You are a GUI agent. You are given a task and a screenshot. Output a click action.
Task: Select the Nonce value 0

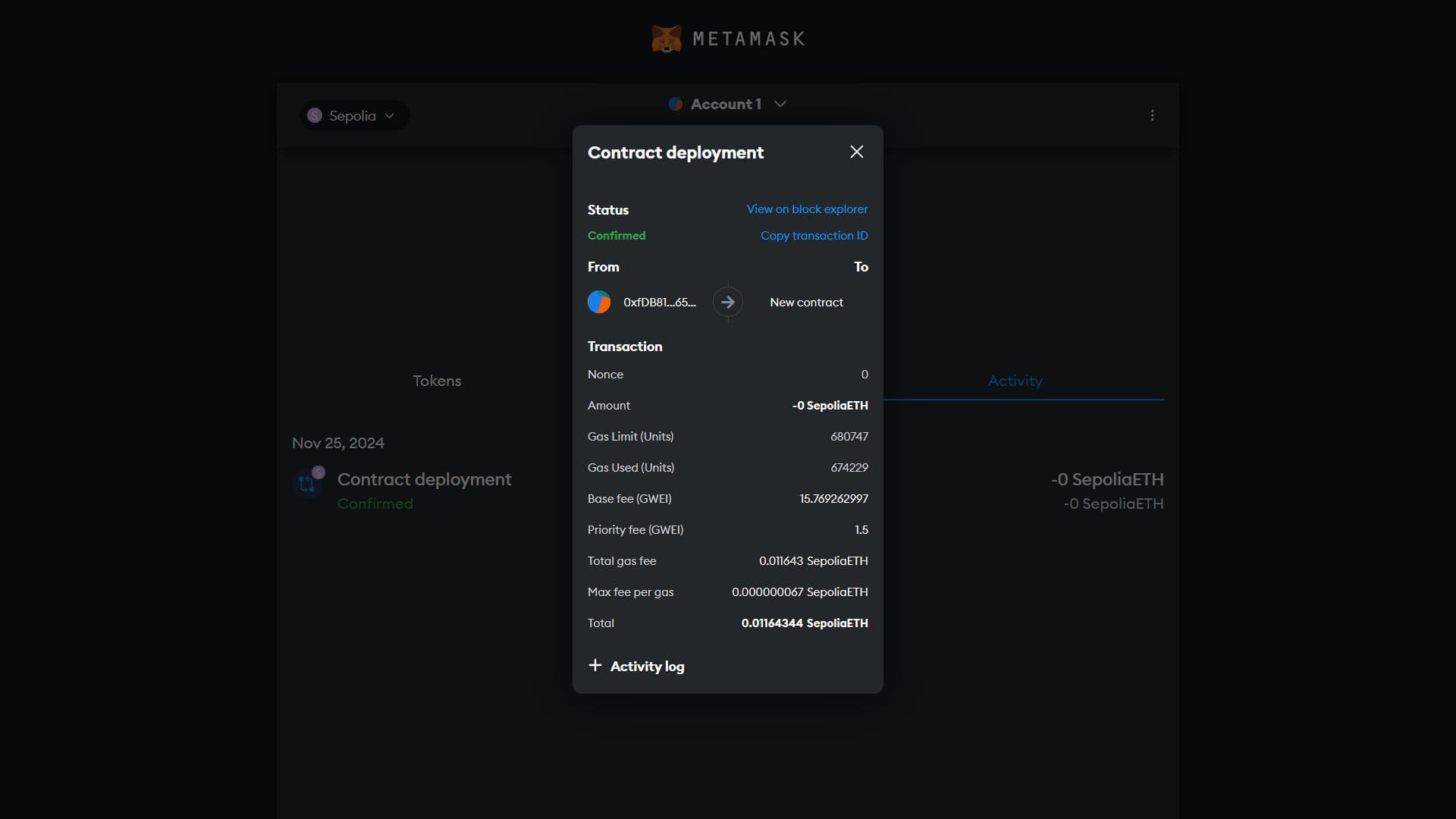click(x=864, y=375)
